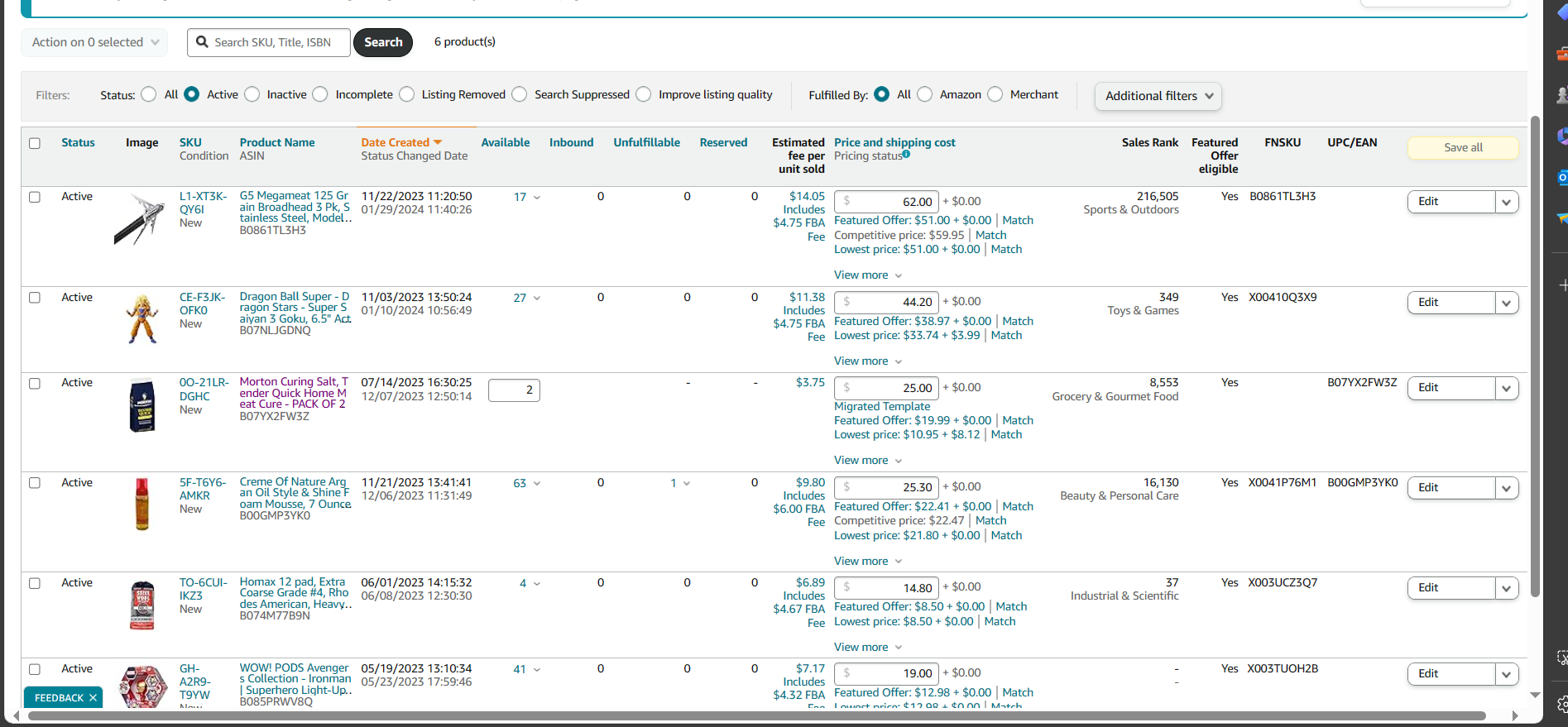Select the WOW! PODS row checkbox

point(35,669)
